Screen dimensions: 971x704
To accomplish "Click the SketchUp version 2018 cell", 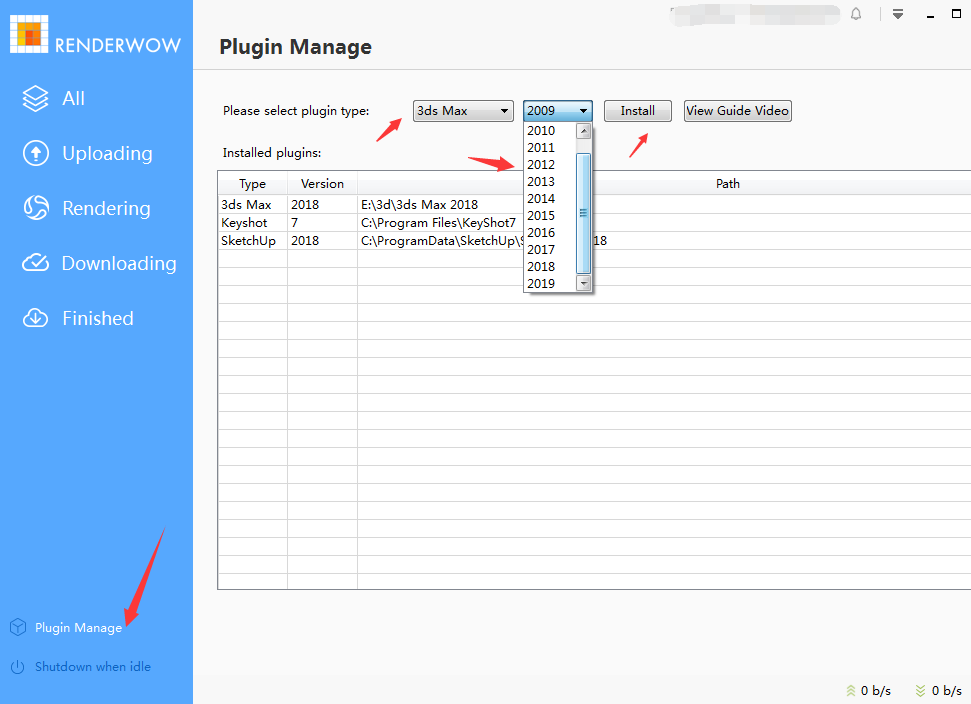I will point(323,241).
